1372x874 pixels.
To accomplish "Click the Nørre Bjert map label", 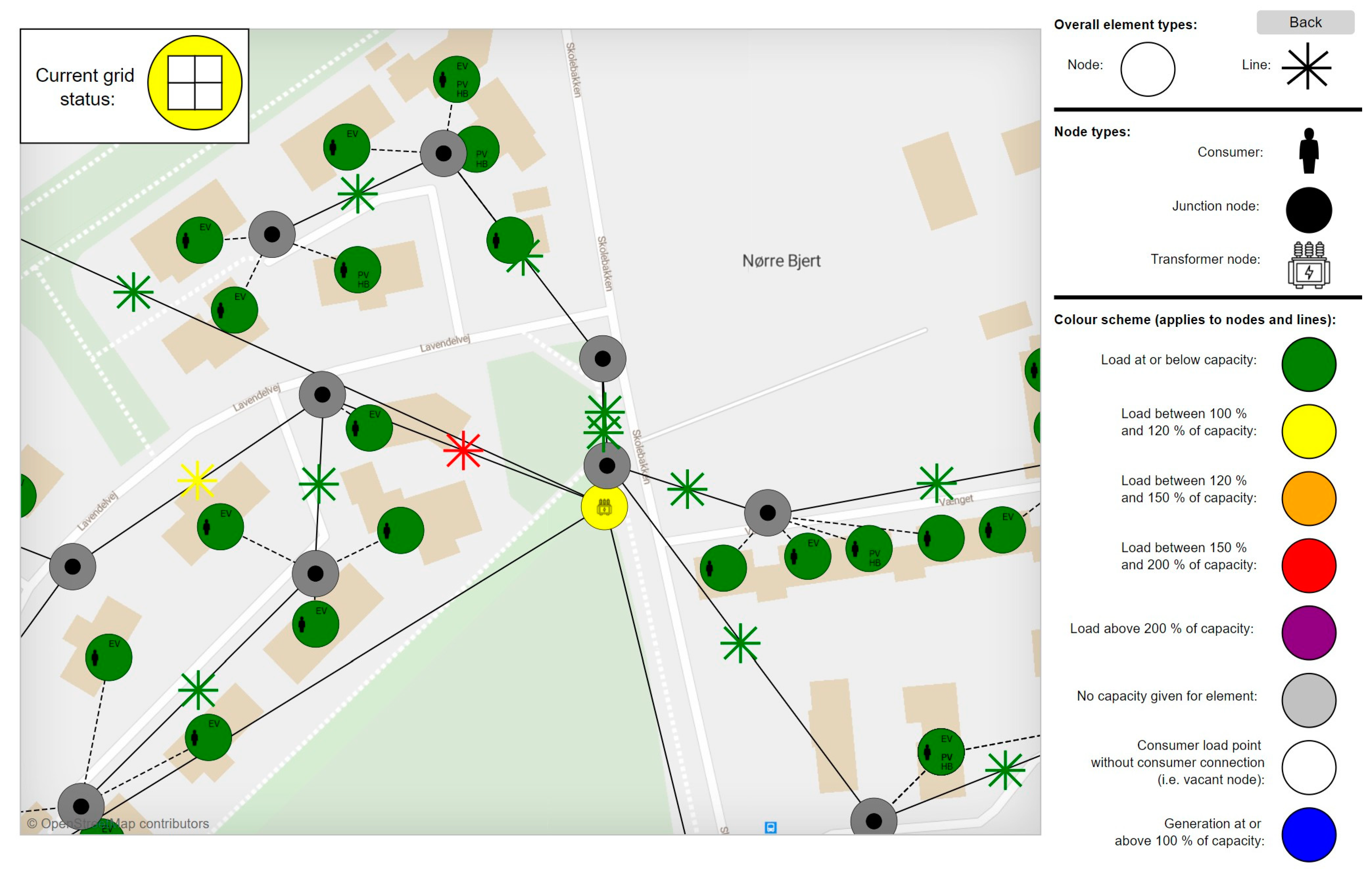I will 781,261.
